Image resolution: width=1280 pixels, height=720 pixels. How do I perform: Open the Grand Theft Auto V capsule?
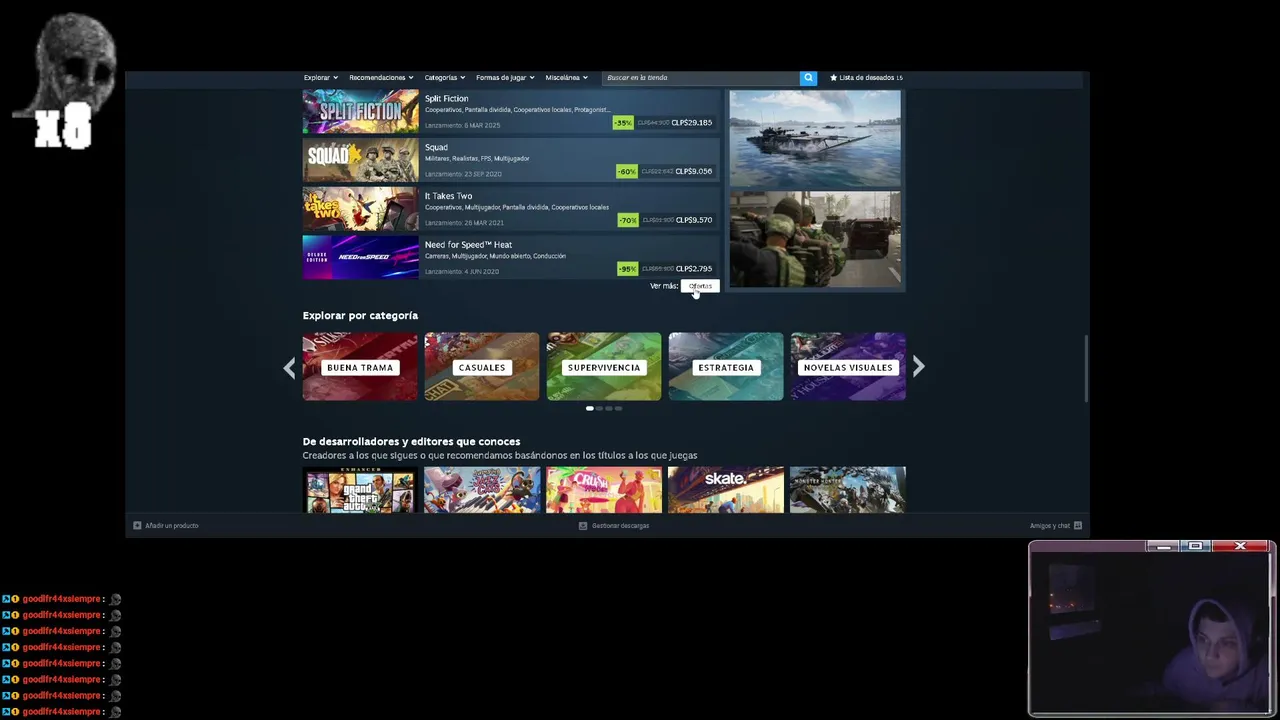[x=360, y=490]
